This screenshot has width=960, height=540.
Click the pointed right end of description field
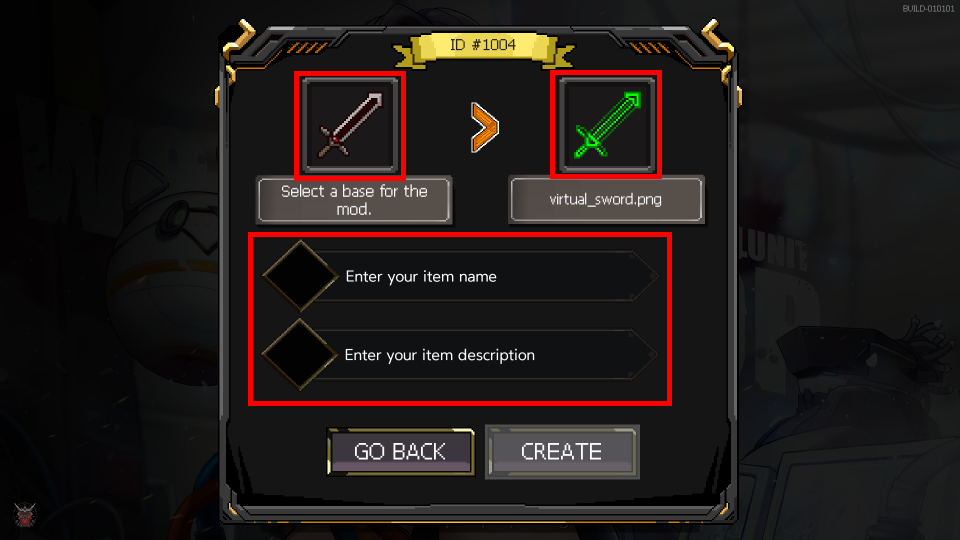[x=646, y=354]
